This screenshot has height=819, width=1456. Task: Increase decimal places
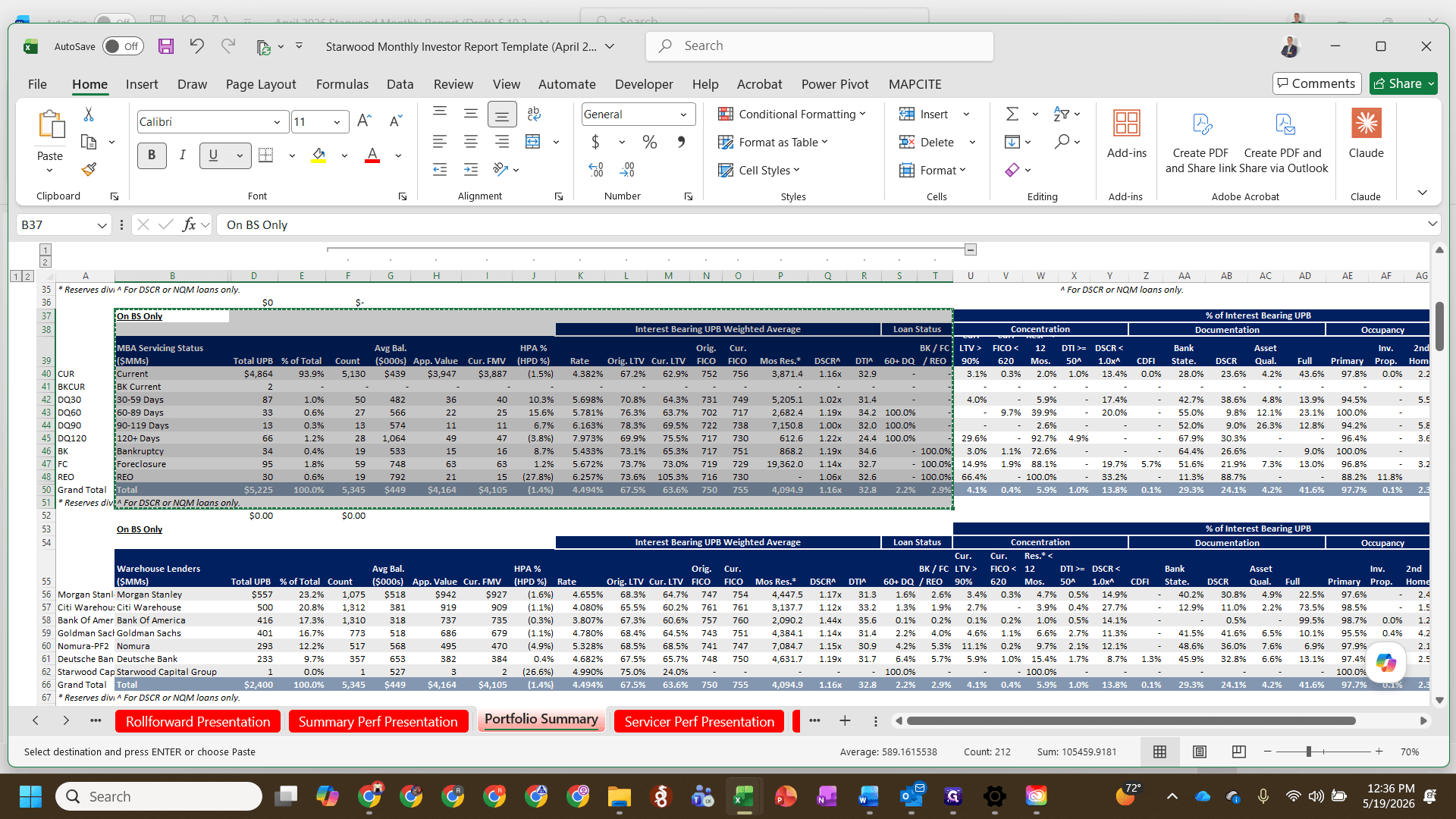pos(596,170)
